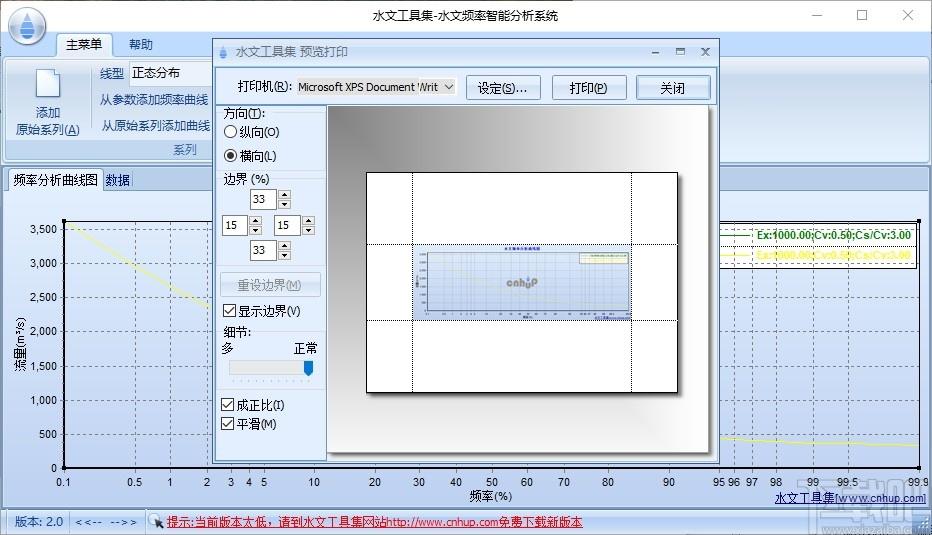Open the 水文工具集 www.cnhup.com link below the chart
The width and height of the screenshot is (932, 535).
click(x=850, y=498)
